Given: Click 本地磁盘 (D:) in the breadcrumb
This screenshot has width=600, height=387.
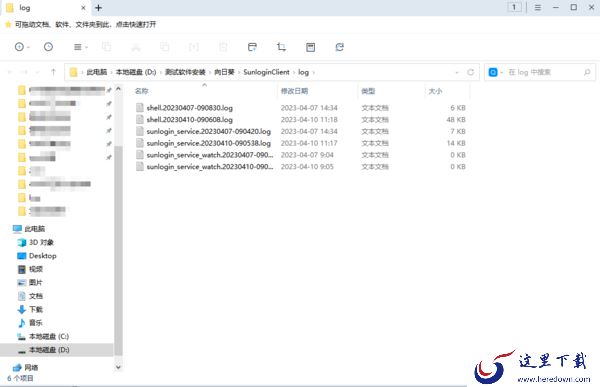Looking at the screenshot, I should [x=136, y=72].
